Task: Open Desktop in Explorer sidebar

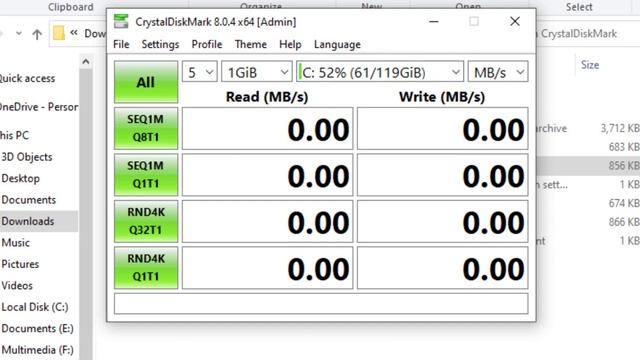Action: point(20,178)
